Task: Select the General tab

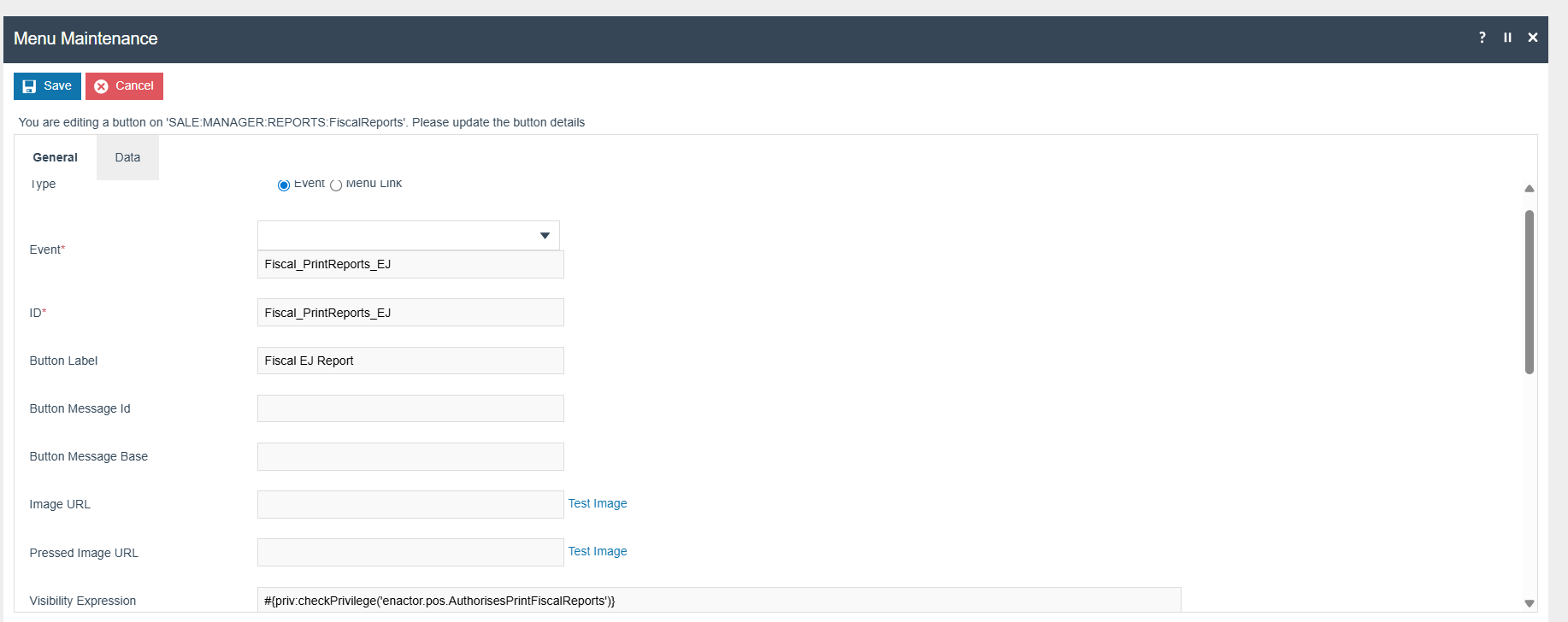Action: point(56,157)
